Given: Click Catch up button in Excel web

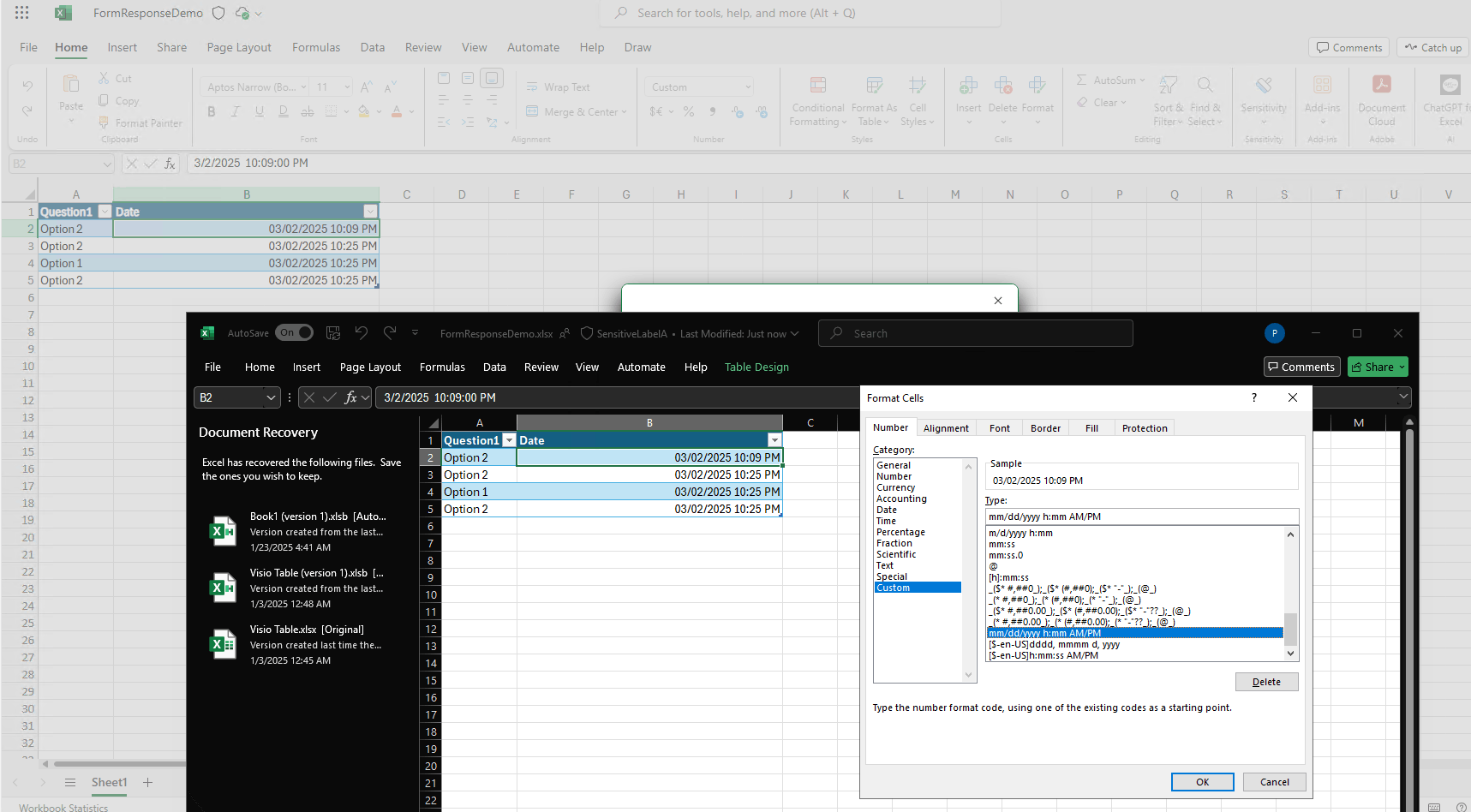Looking at the screenshot, I should click(1433, 47).
